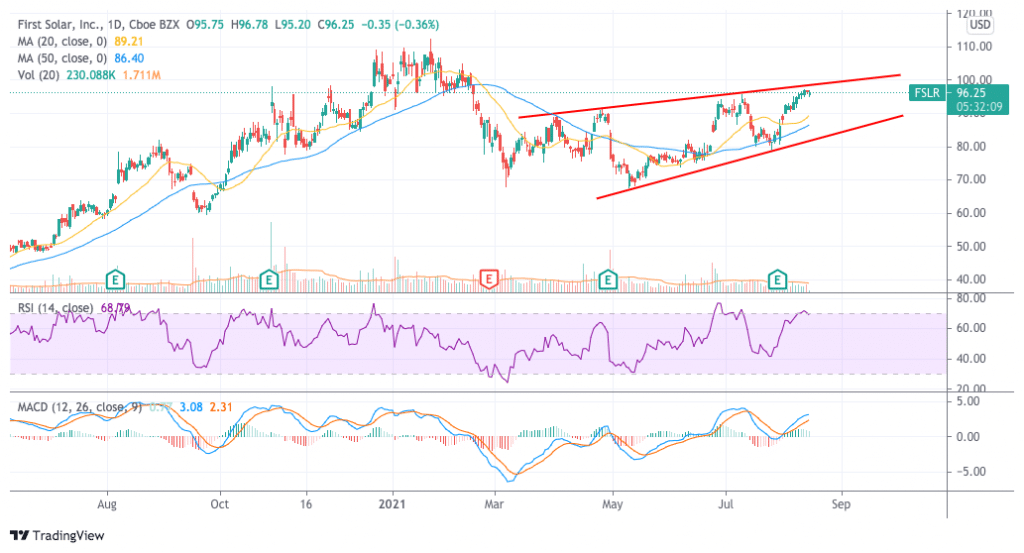The height and width of the screenshot is (553, 1024).
Task: Click the RSI value 68.79
Action: click(x=116, y=308)
